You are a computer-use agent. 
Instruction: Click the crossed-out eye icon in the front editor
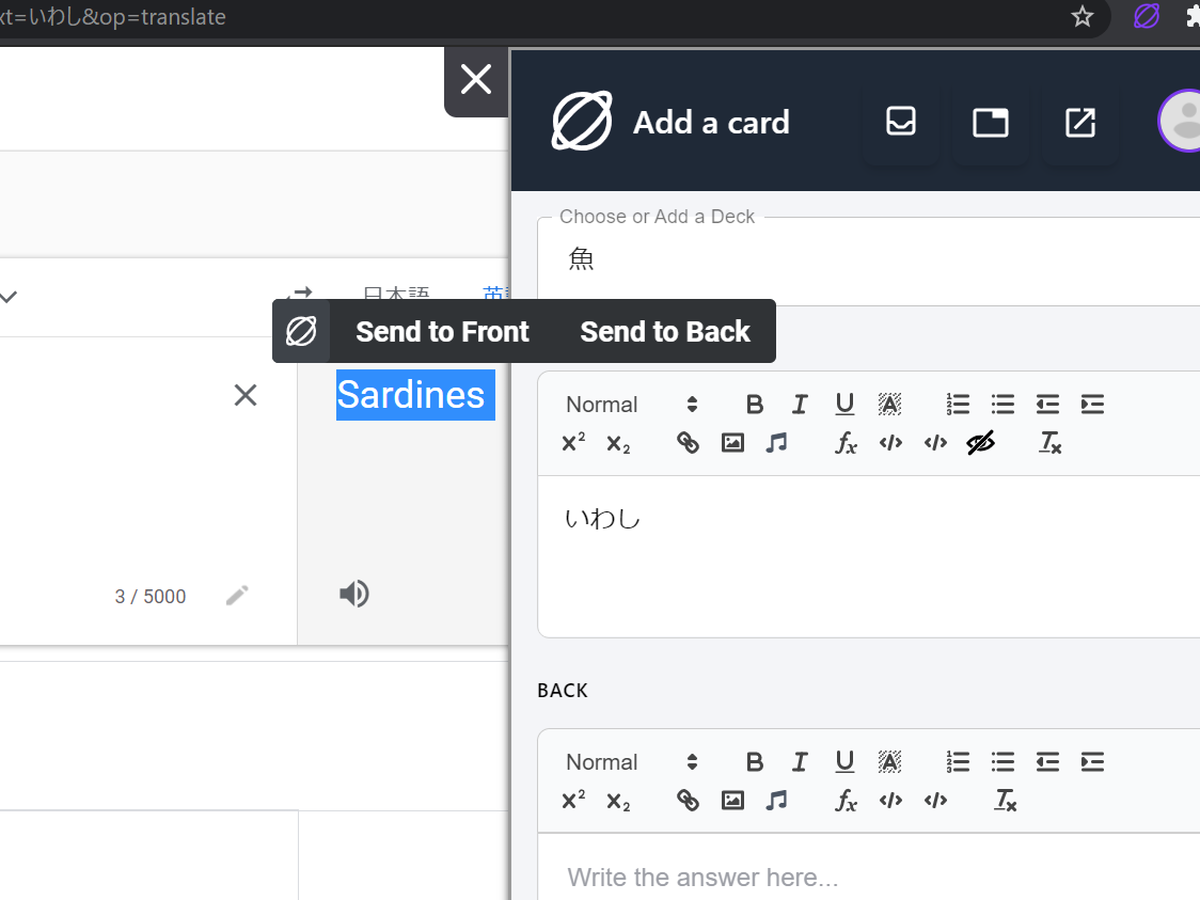[x=981, y=443]
